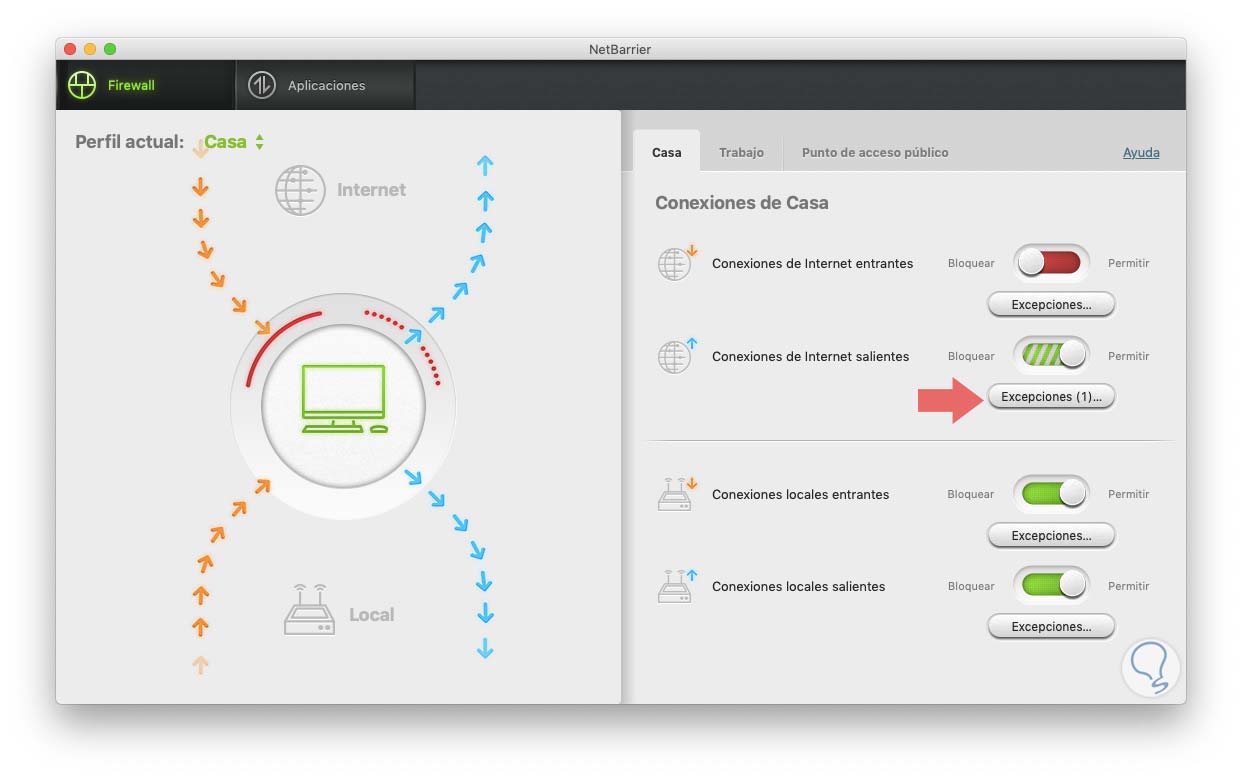Click Bloquear label for locales entrantes
1242x778 pixels.
(x=971, y=494)
